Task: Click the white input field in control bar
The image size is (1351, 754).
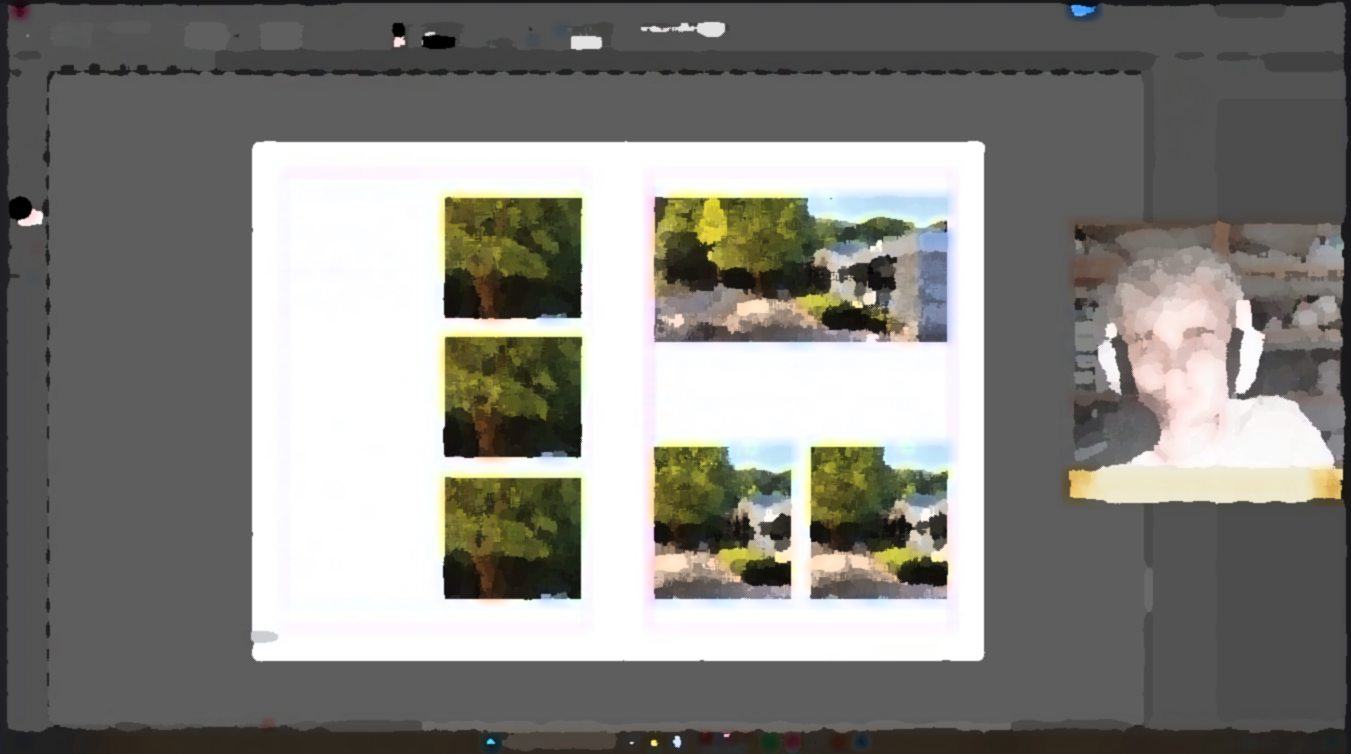Action: [586, 42]
